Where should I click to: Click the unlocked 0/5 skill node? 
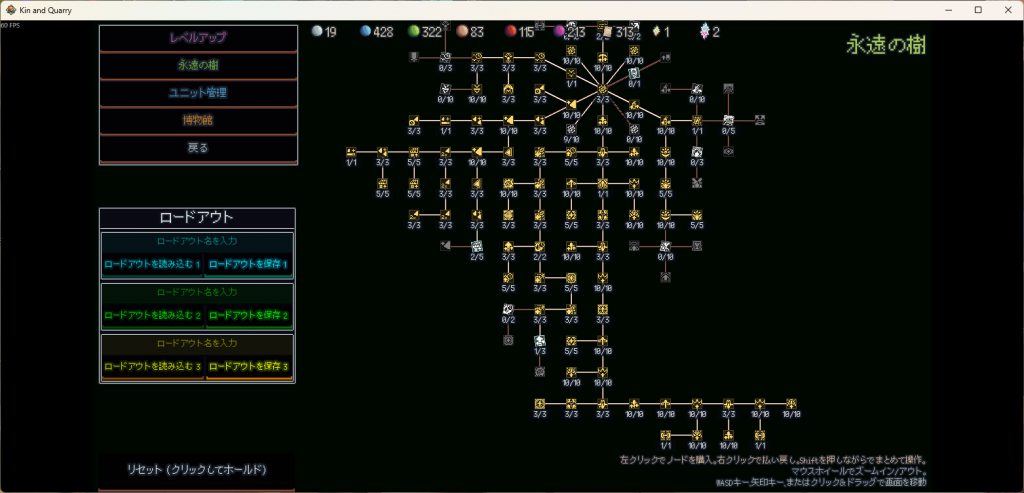[729, 120]
